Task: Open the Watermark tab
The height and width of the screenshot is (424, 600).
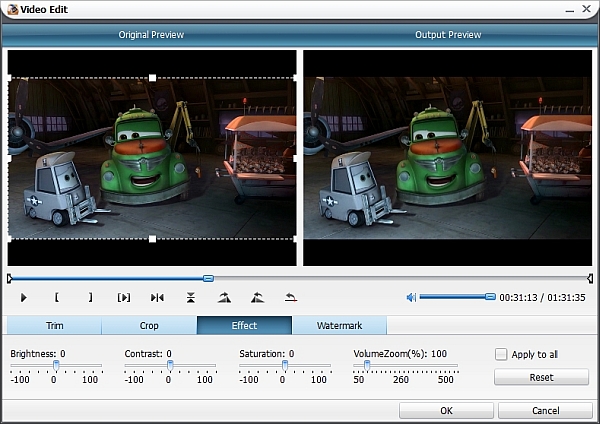Action: click(x=339, y=326)
